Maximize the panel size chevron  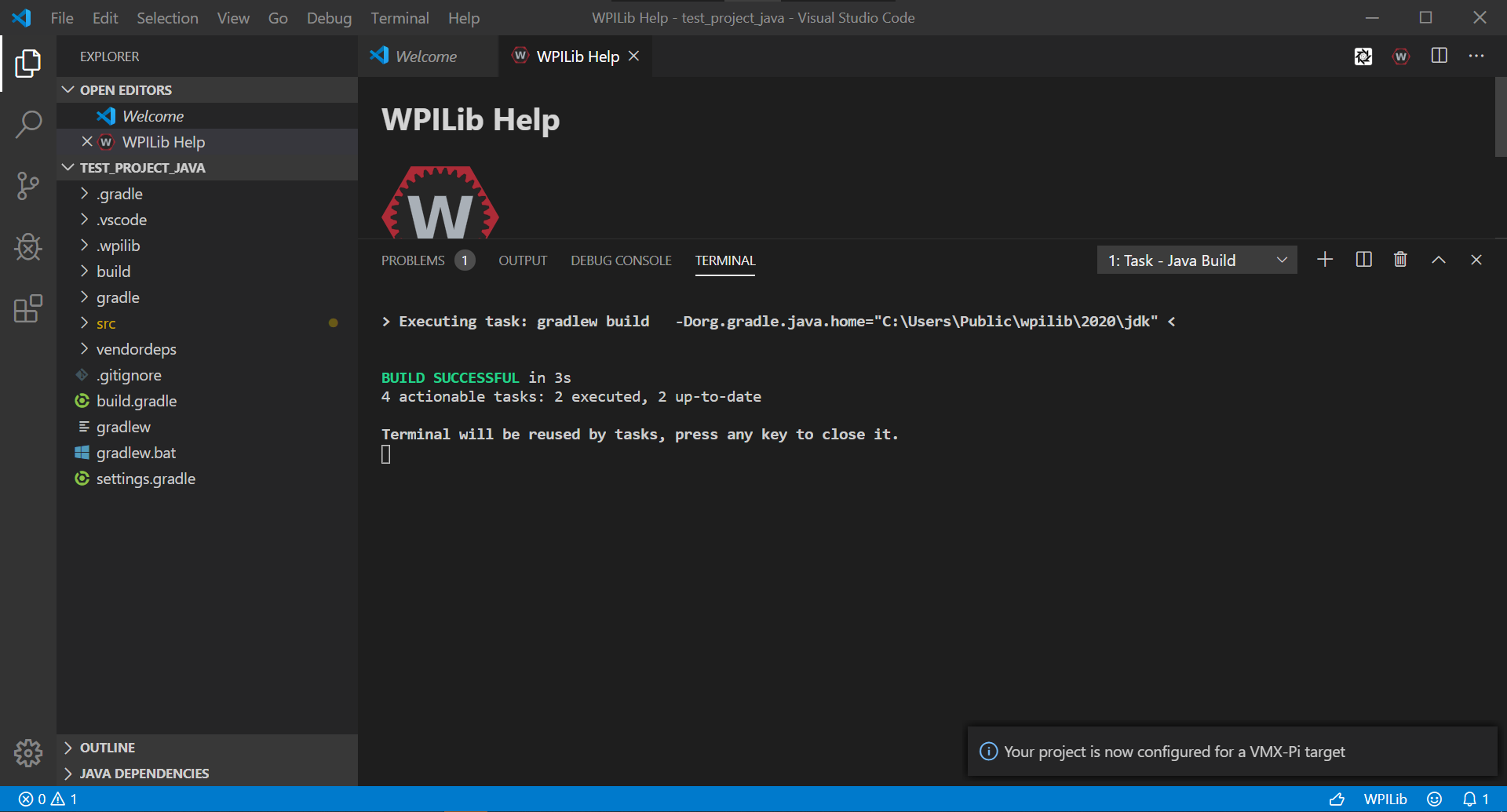1439,260
